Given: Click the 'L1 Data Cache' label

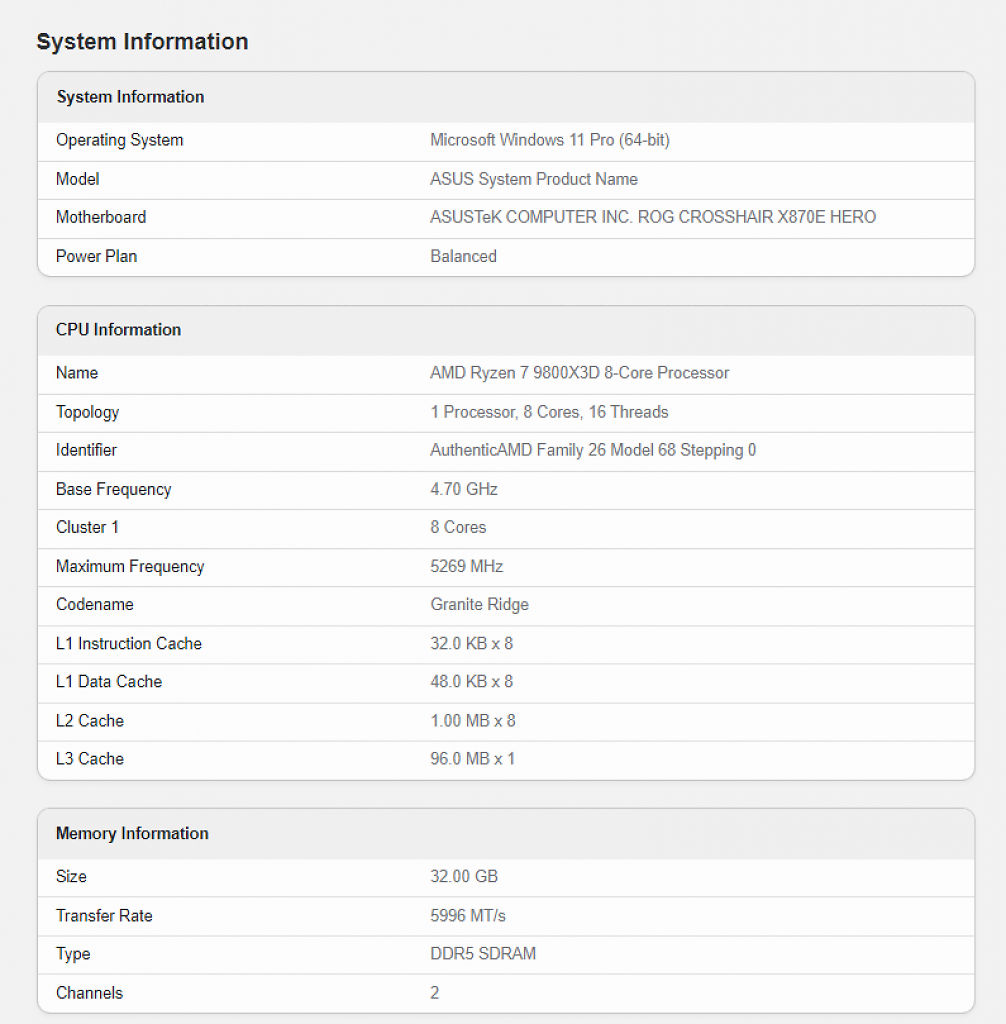Looking at the screenshot, I should 109,681.
